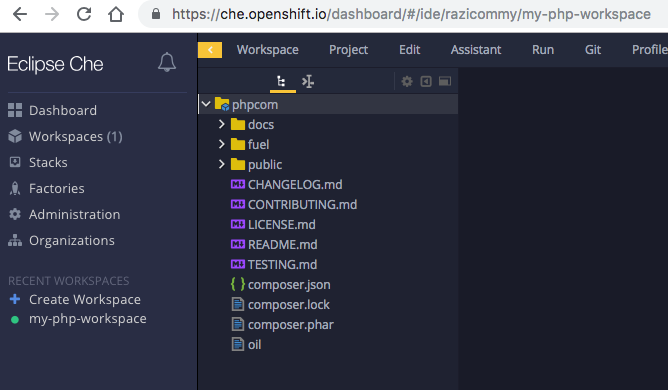This screenshot has width=668, height=390.
Task: Open the Project Explorer tree tab icon
Action: pyautogui.click(x=281, y=81)
